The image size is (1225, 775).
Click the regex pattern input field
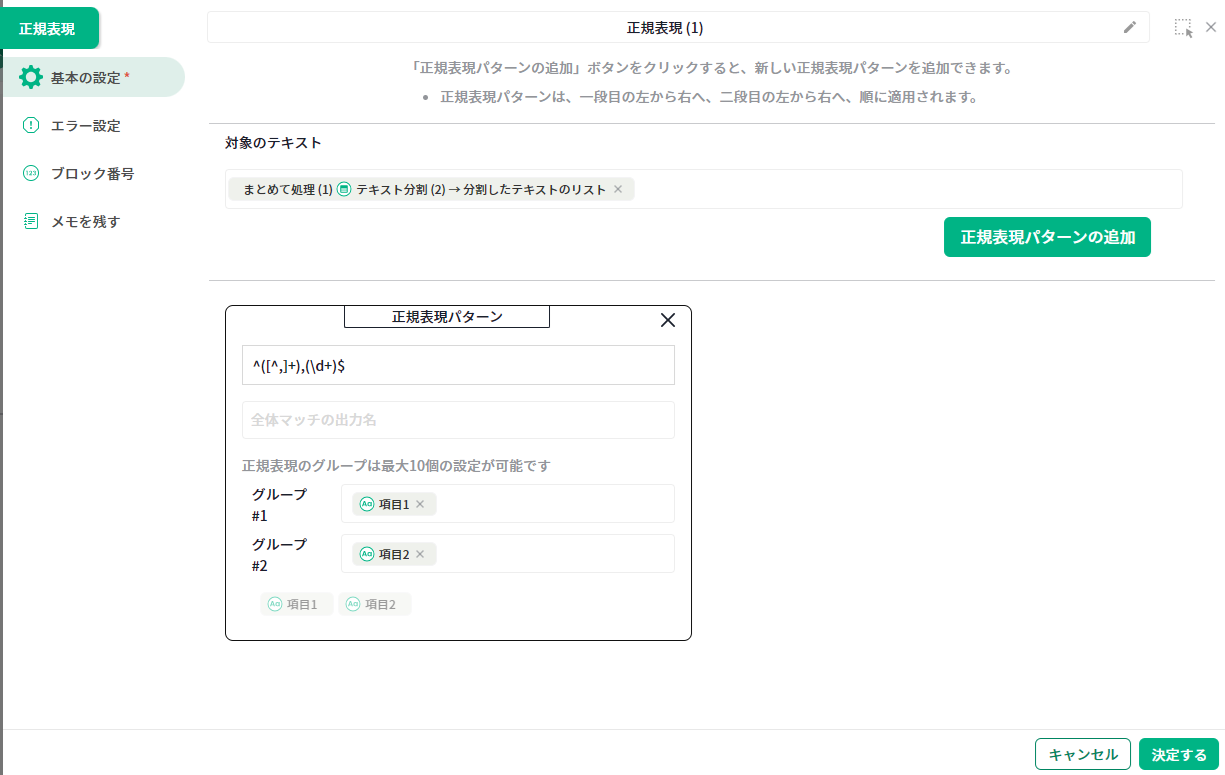(458, 366)
